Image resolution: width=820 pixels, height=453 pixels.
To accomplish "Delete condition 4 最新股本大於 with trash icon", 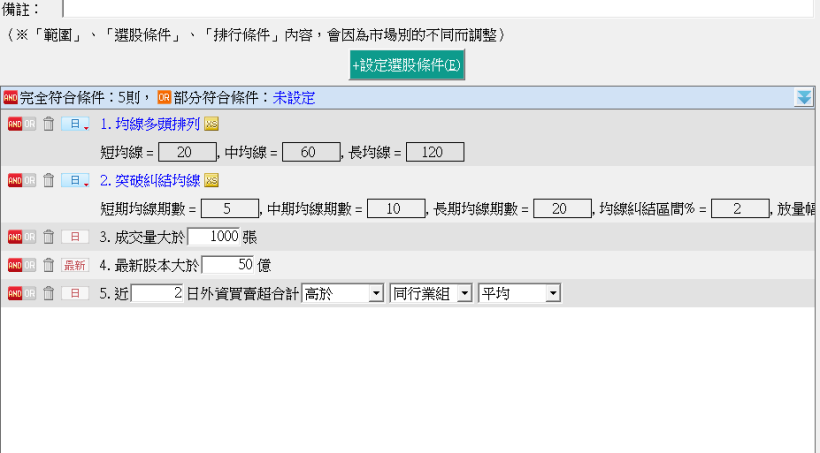I will (x=48, y=265).
